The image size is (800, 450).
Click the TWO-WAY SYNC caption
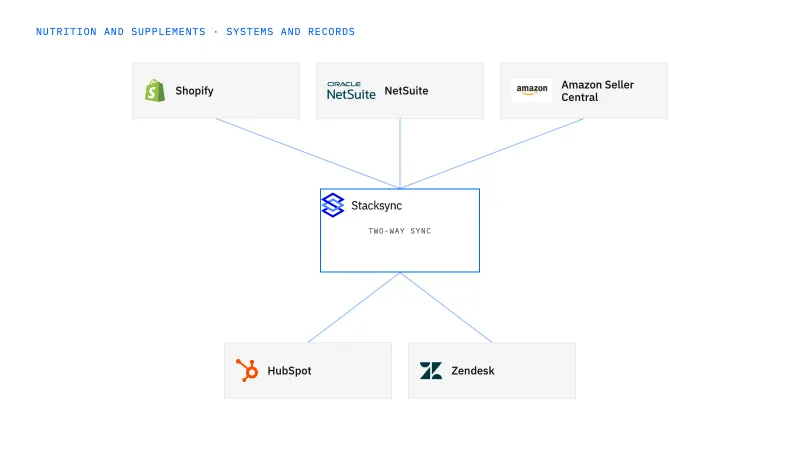point(399,231)
